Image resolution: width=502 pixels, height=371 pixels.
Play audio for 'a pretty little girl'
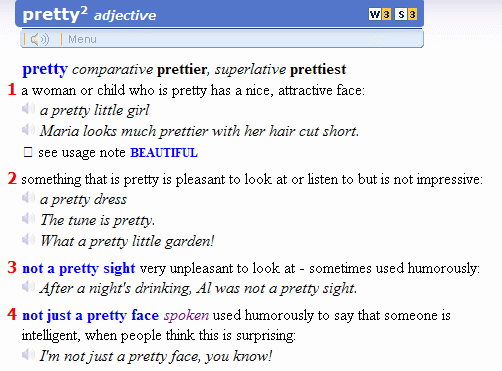(28, 109)
